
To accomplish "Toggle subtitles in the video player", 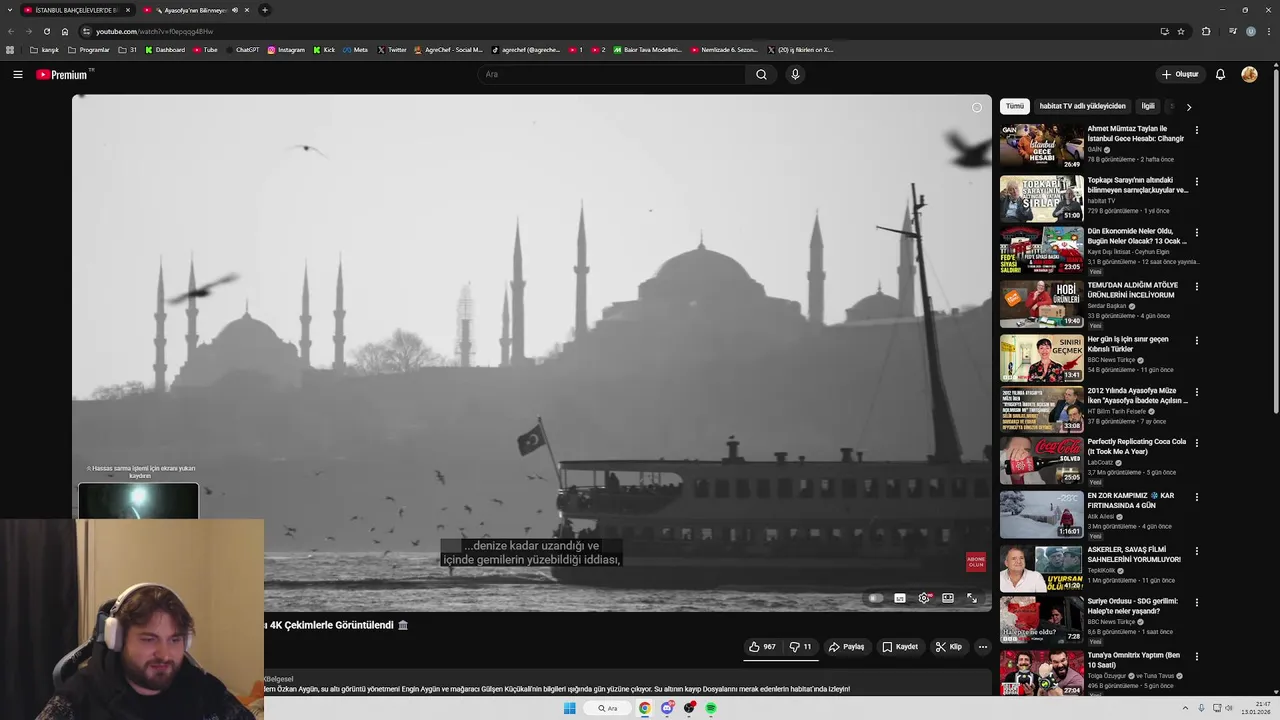I will click(x=900, y=598).
